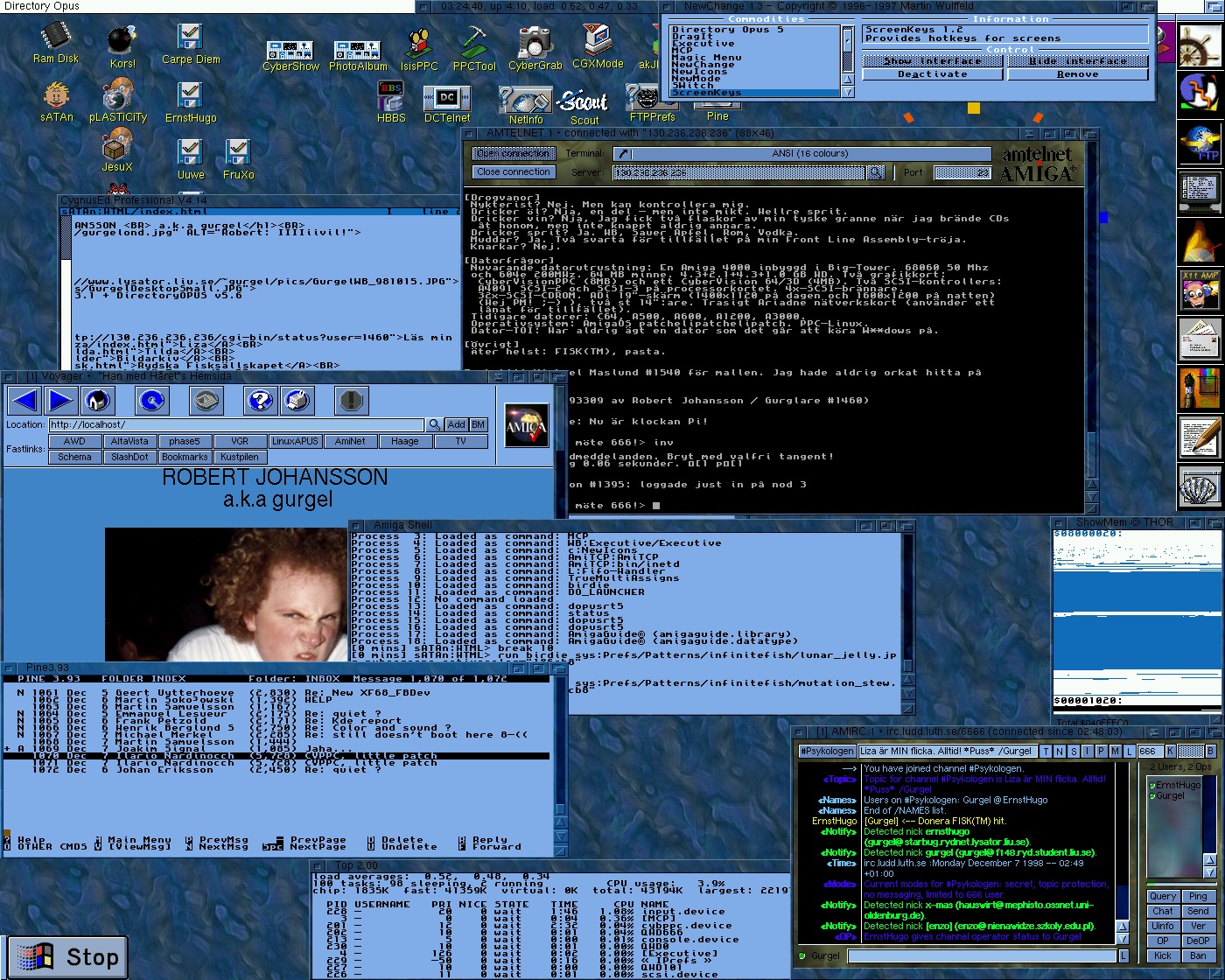Click the Stop button with Windows logo
1225x980 pixels.
pyautogui.click(x=66, y=956)
